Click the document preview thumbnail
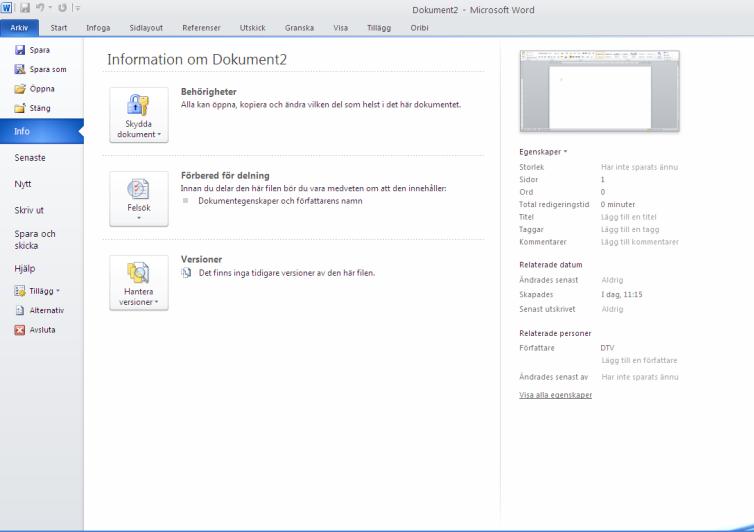This screenshot has width=754, height=532. (600, 91)
